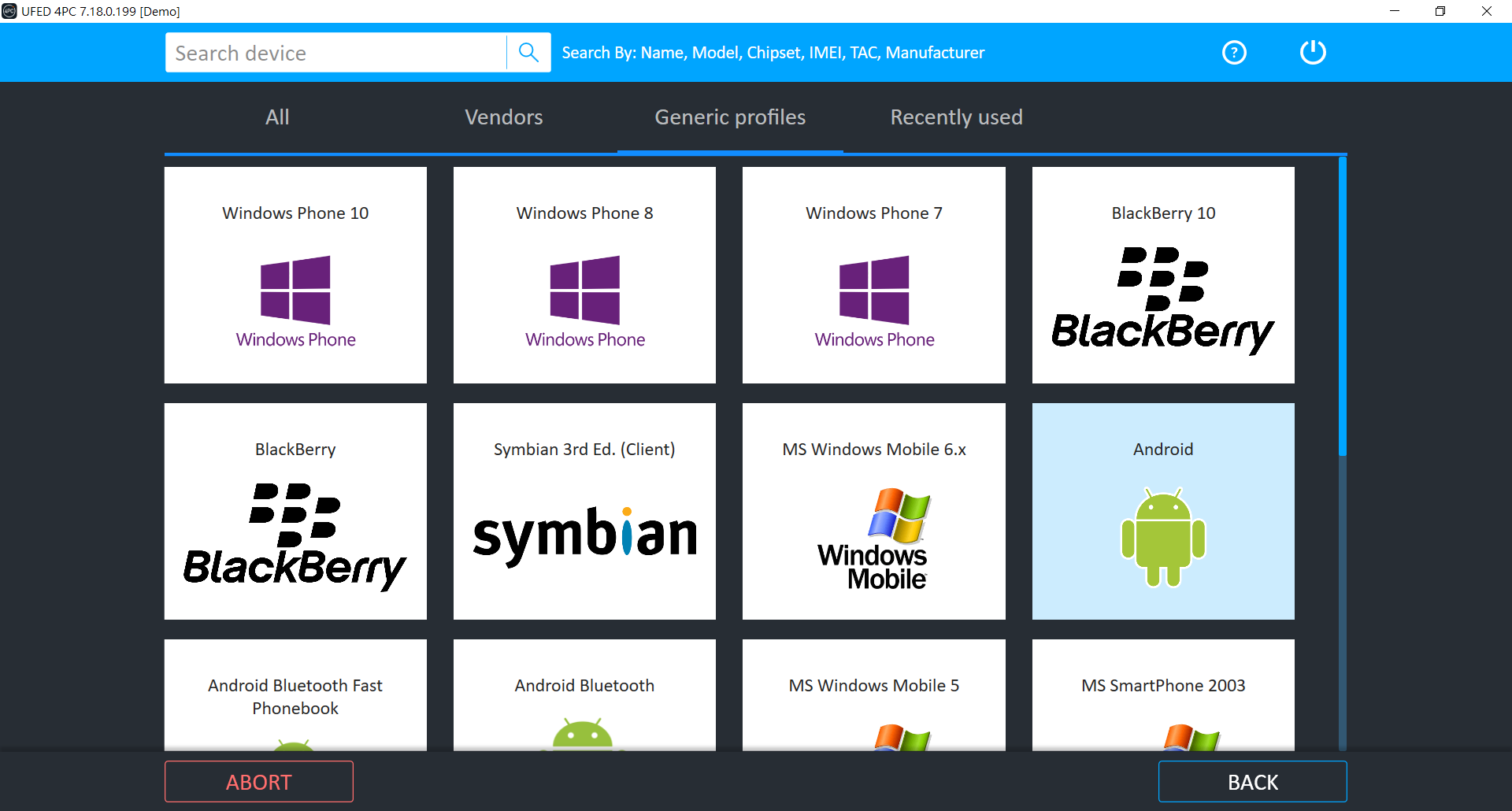Switch to the All tab

point(277,117)
